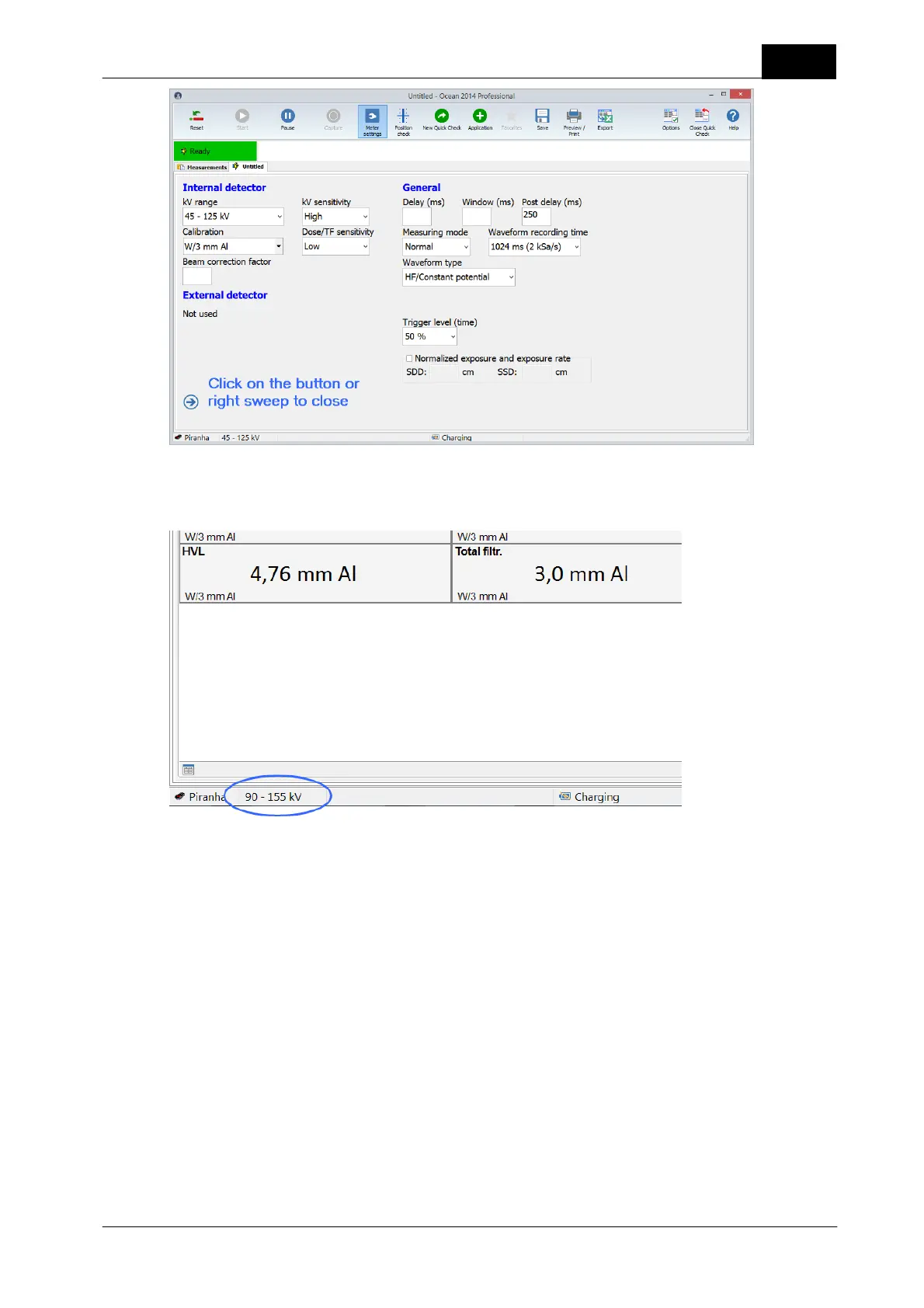Maximize the Ocean 2014 window
This screenshot has width=924, height=1308.
[x=724, y=95]
